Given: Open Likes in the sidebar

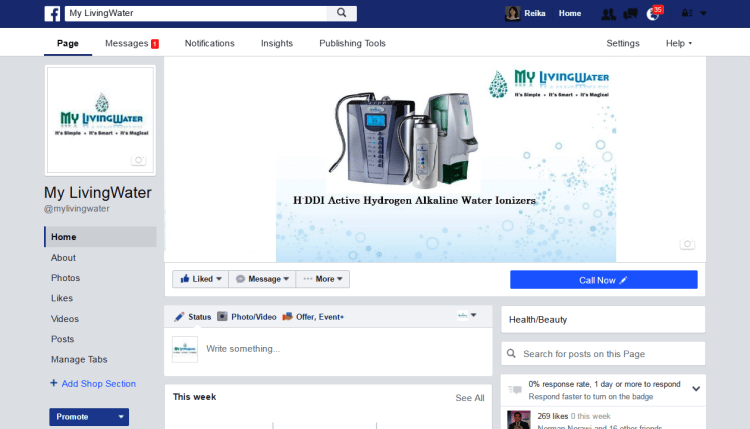Looking at the screenshot, I should pos(62,298).
